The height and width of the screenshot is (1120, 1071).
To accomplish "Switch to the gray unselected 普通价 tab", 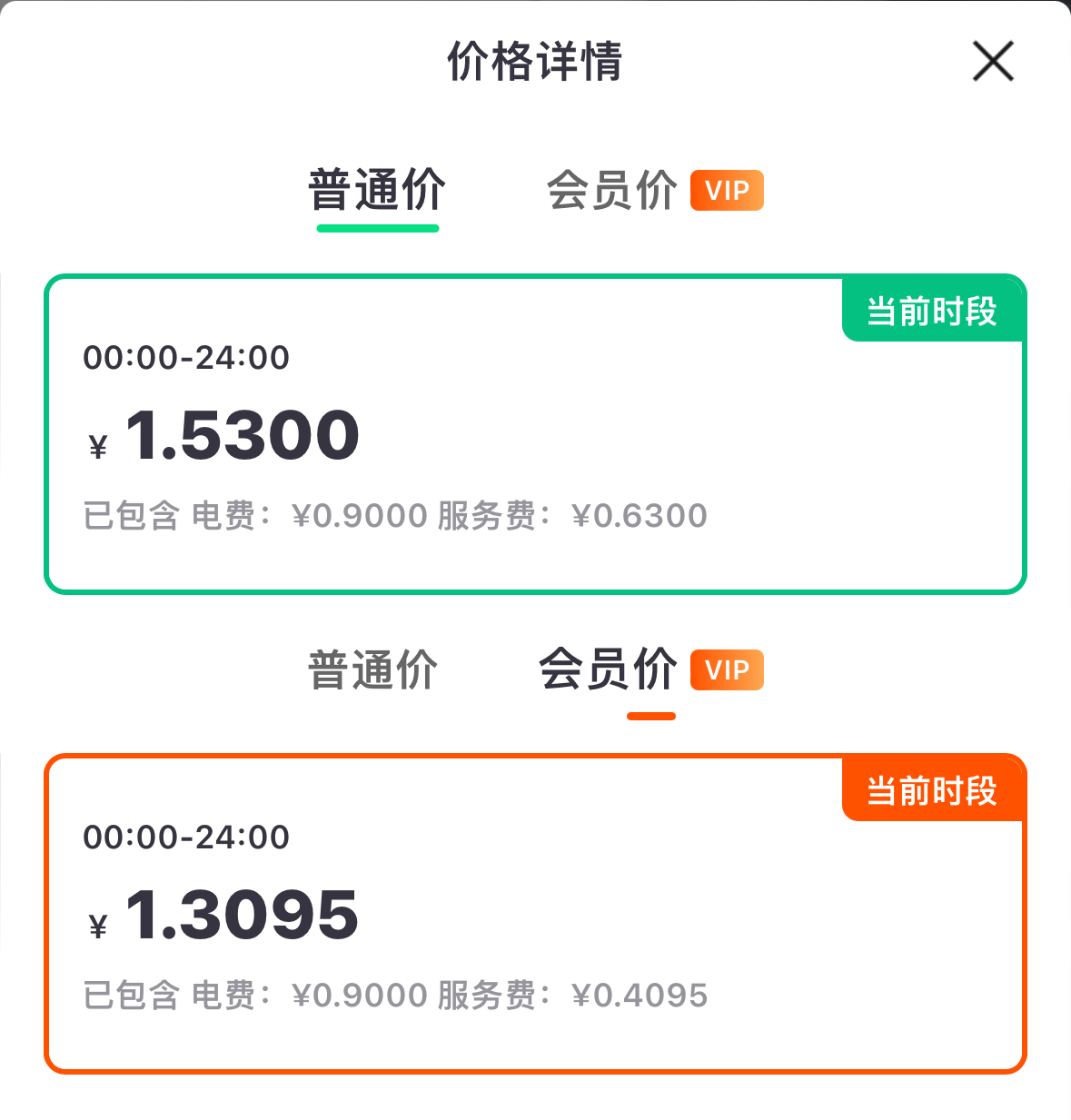I will coord(372,670).
